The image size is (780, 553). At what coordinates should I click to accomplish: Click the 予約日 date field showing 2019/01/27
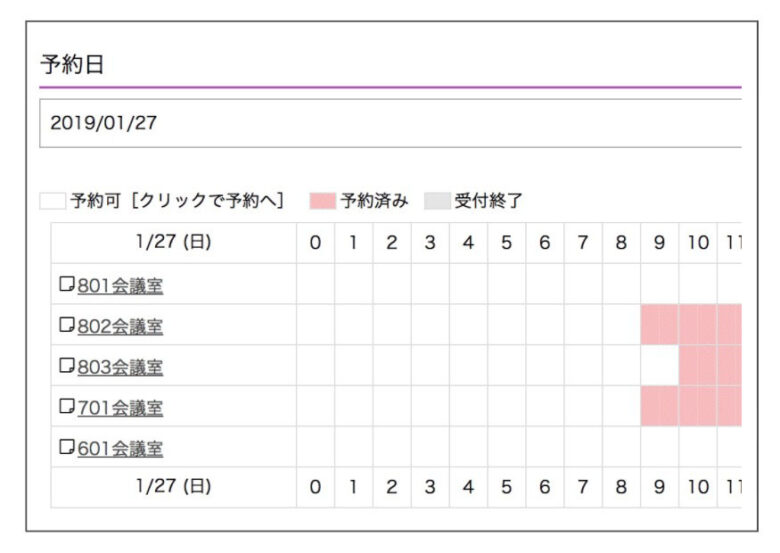click(390, 123)
